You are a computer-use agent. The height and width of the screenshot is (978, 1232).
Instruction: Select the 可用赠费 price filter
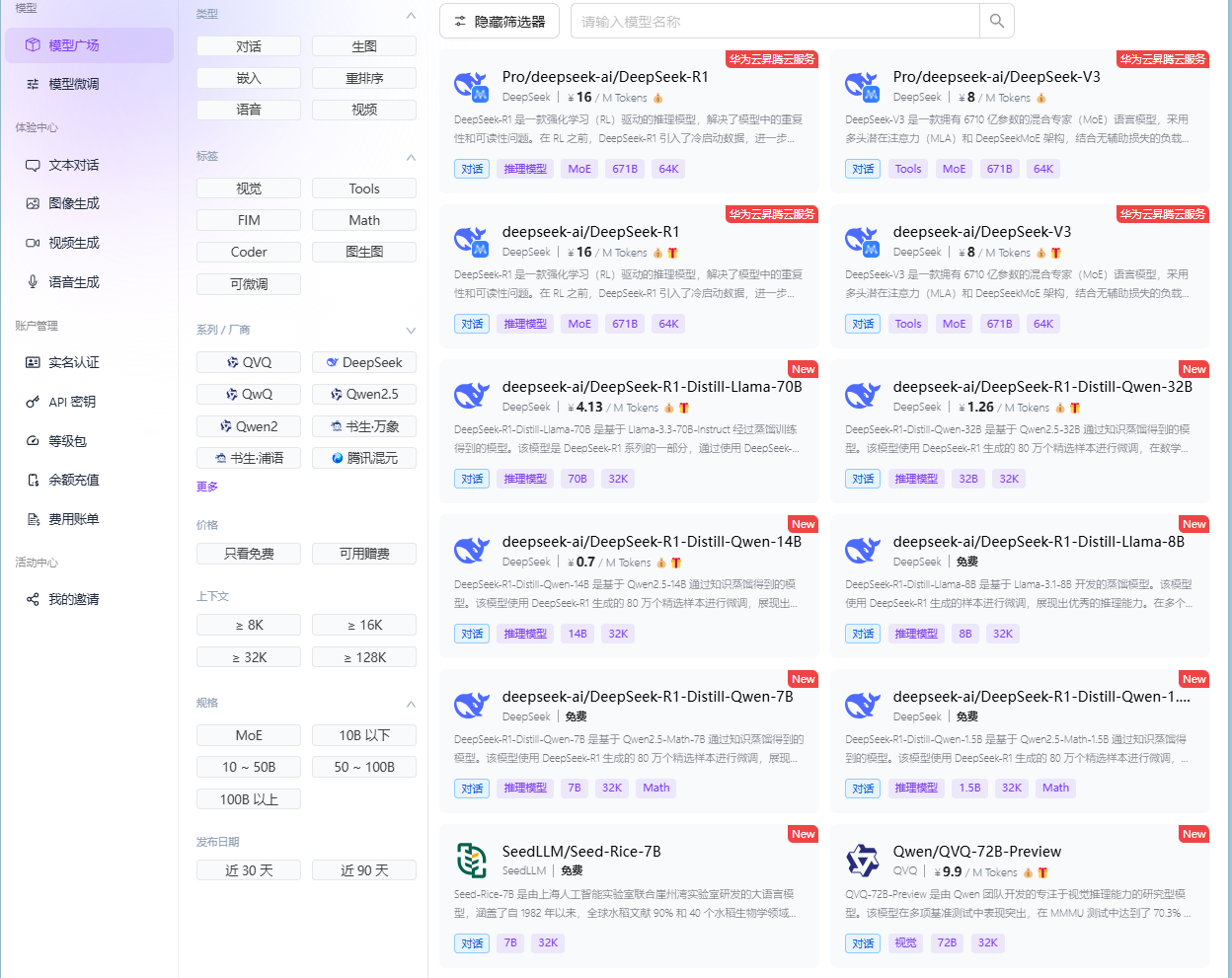tap(364, 554)
